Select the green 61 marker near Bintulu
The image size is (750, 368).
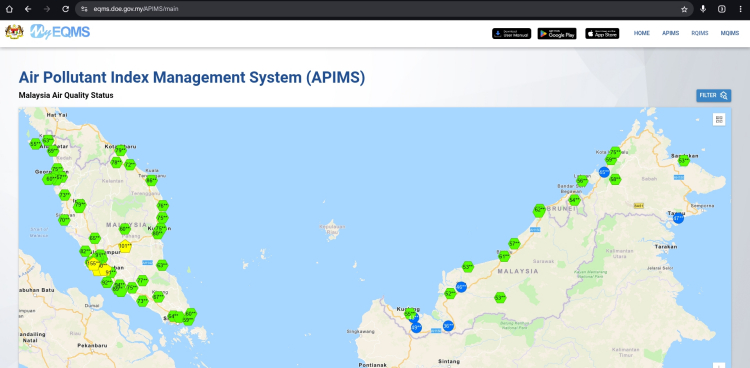(504, 256)
